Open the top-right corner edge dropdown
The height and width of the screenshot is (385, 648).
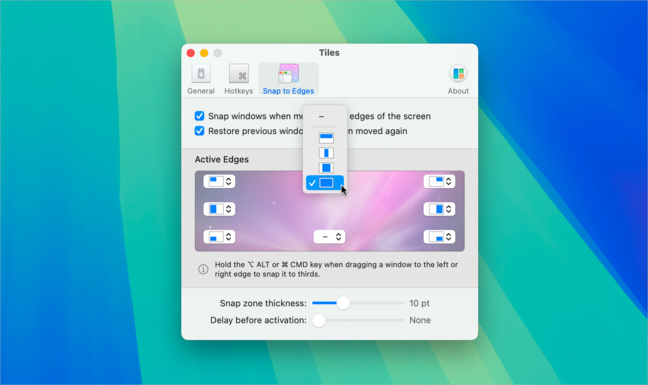pyautogui.click(x=439, y=181)
